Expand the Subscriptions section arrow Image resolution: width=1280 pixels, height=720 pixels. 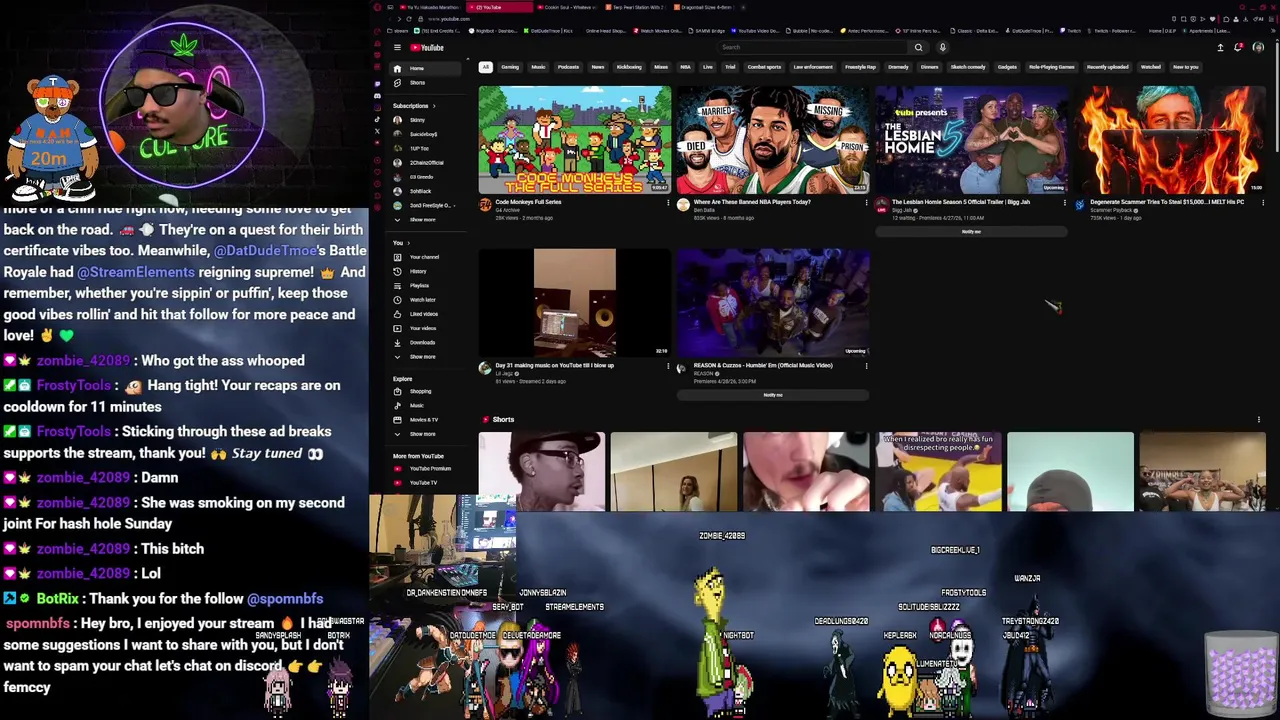click(x=434, y=105)
